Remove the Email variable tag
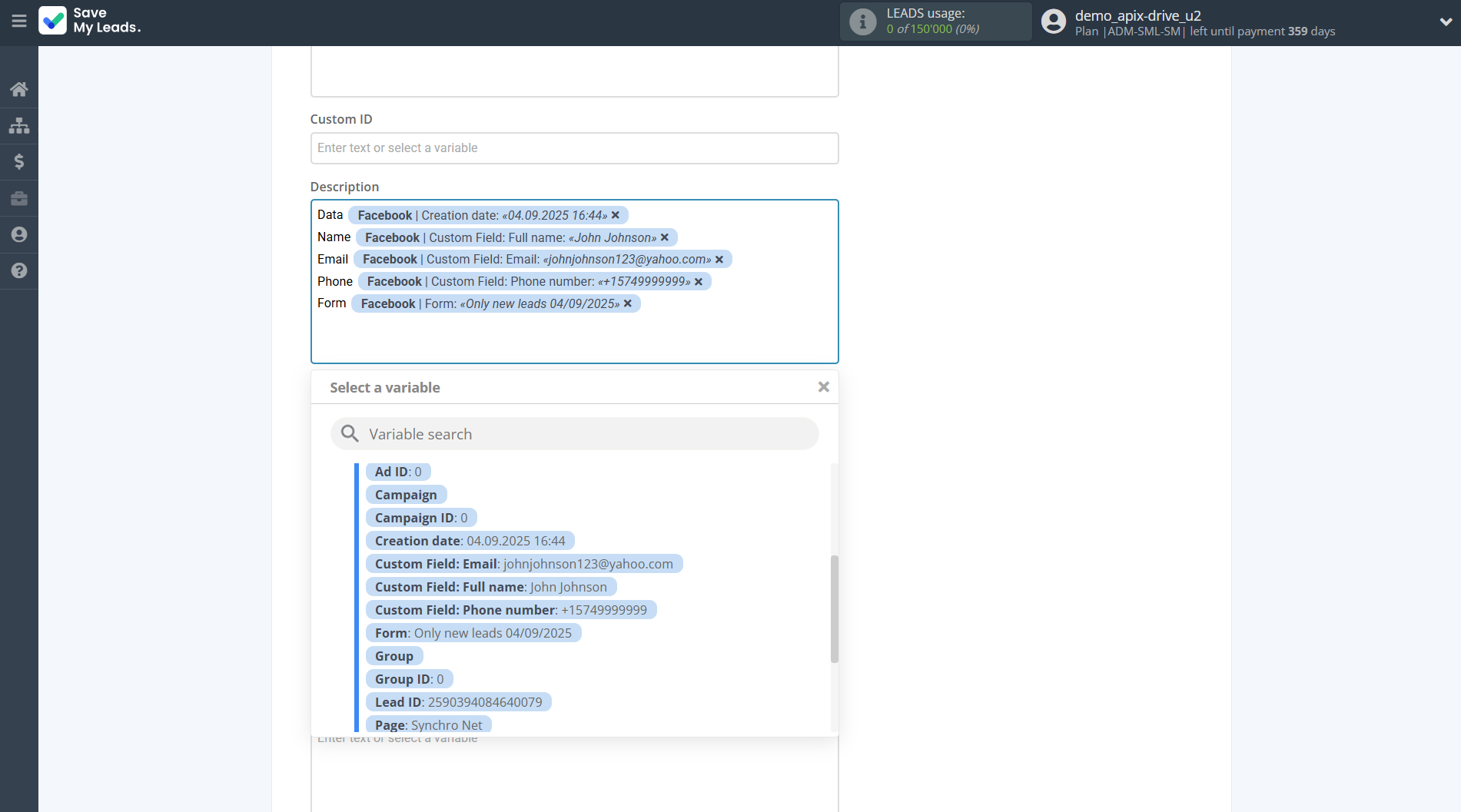Viewport: 1461px width, 812px height. (719, 260)
